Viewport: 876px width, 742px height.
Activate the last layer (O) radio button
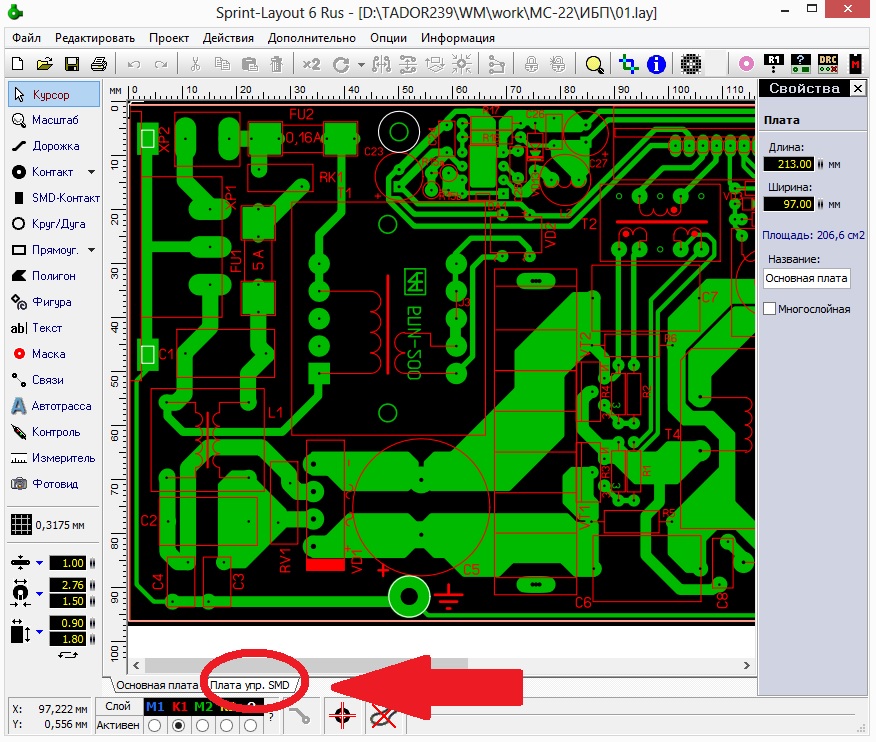tap(251, 725)
